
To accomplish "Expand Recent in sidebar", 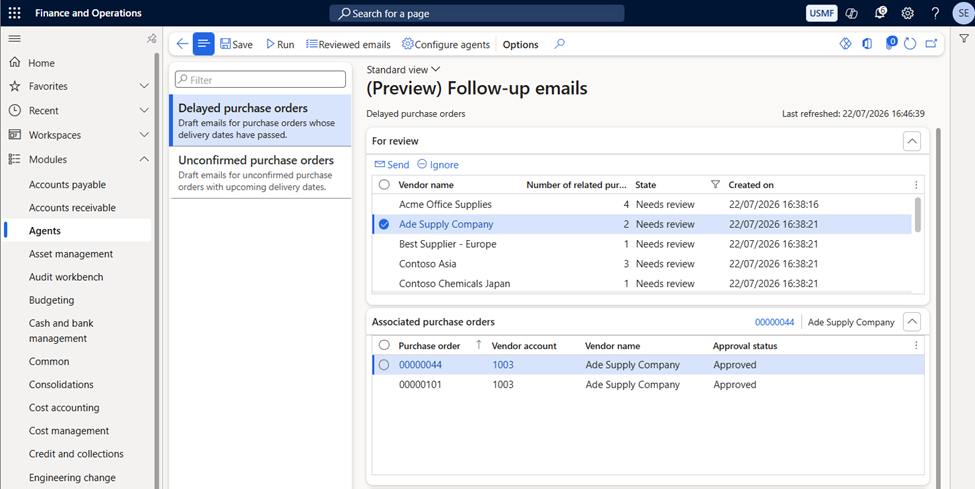I will click(144, 110).
